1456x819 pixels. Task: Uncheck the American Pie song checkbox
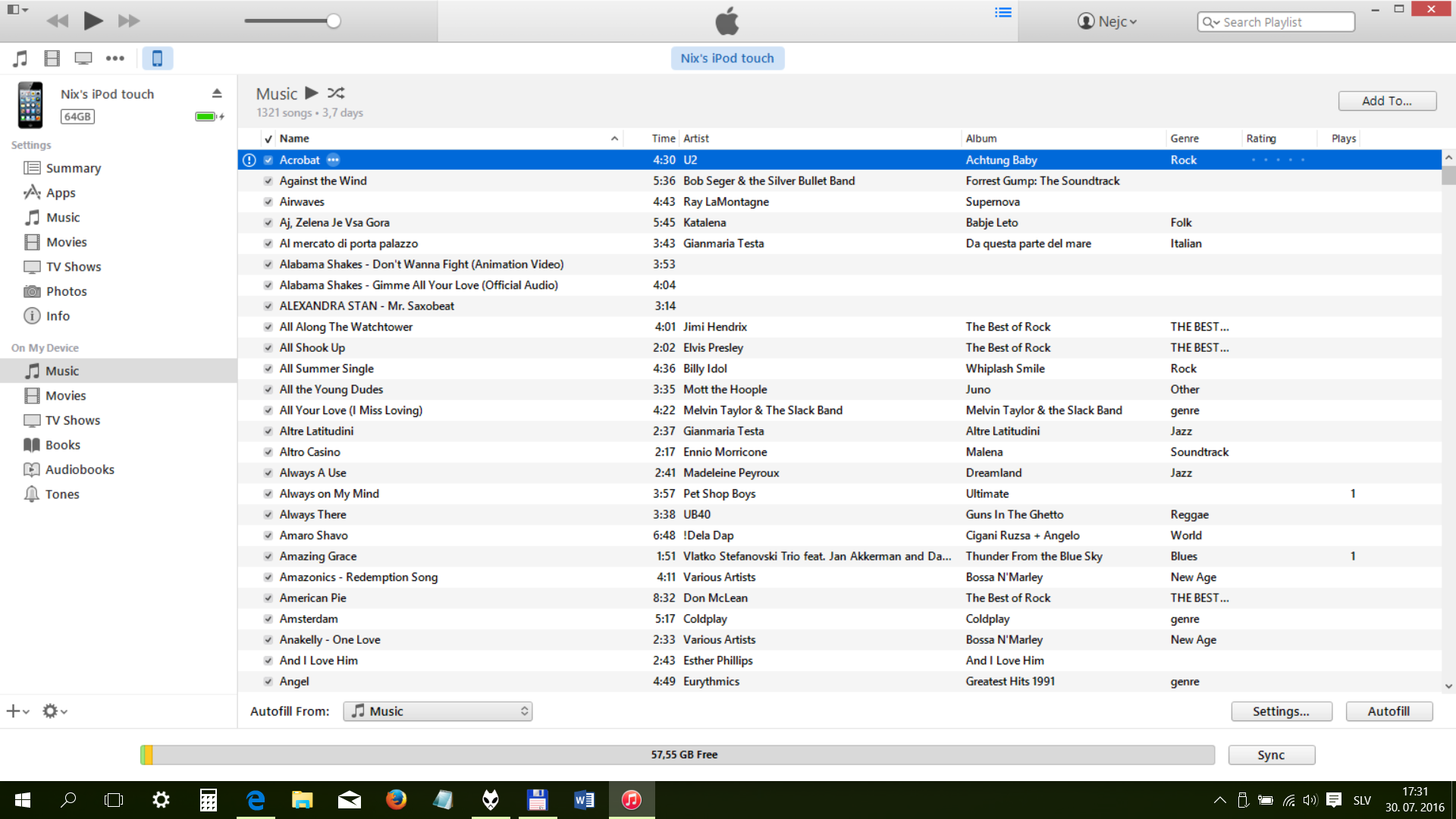268,598
